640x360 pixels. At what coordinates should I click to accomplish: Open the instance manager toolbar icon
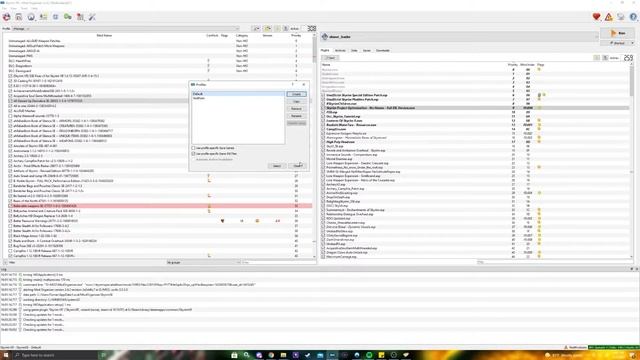[7, 17]
